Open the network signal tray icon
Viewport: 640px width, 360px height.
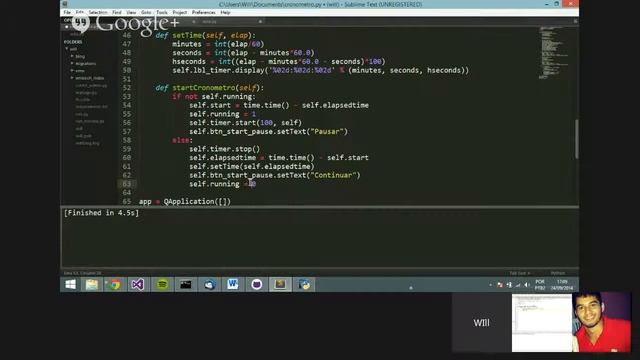tap(518, 285)
